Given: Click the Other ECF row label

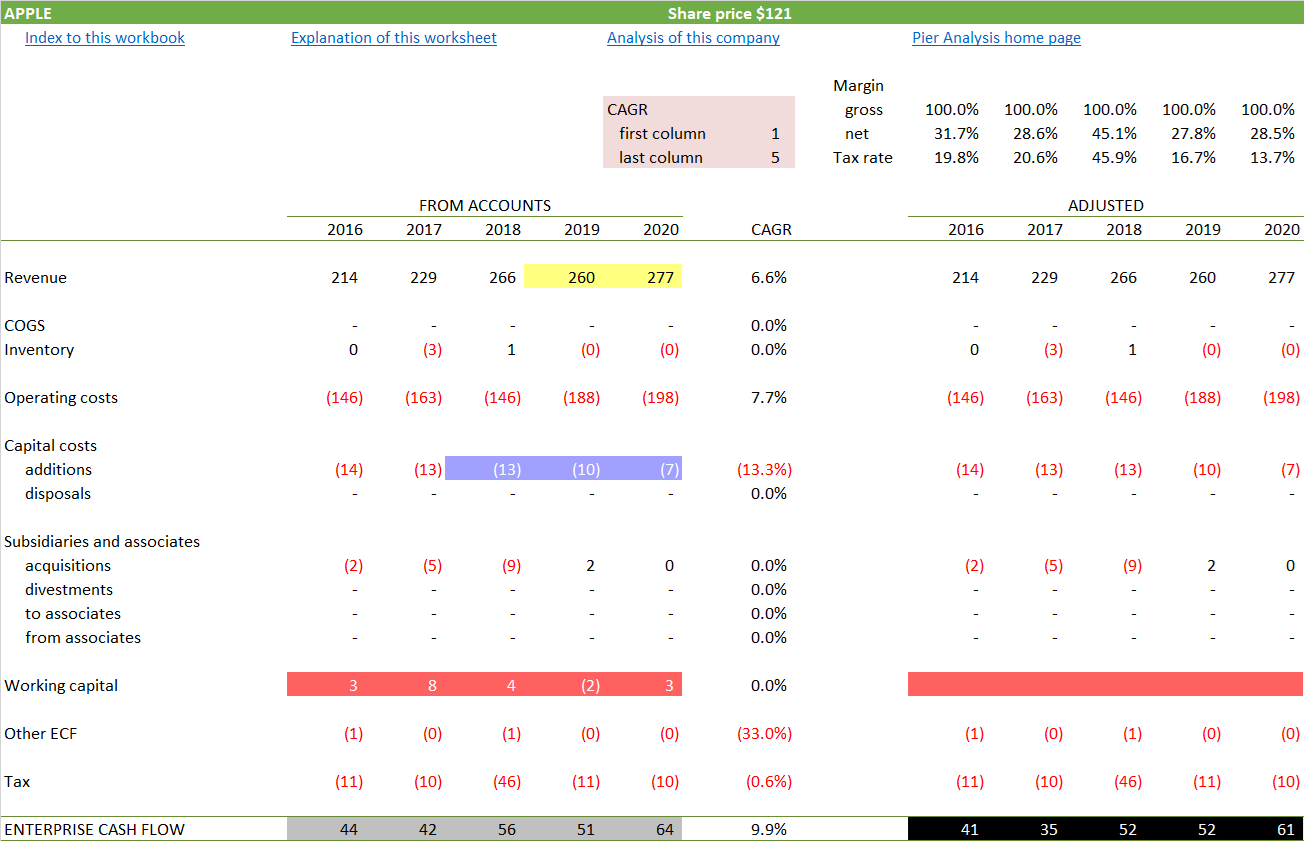Looking at the screenshot, I should point(41,734).
